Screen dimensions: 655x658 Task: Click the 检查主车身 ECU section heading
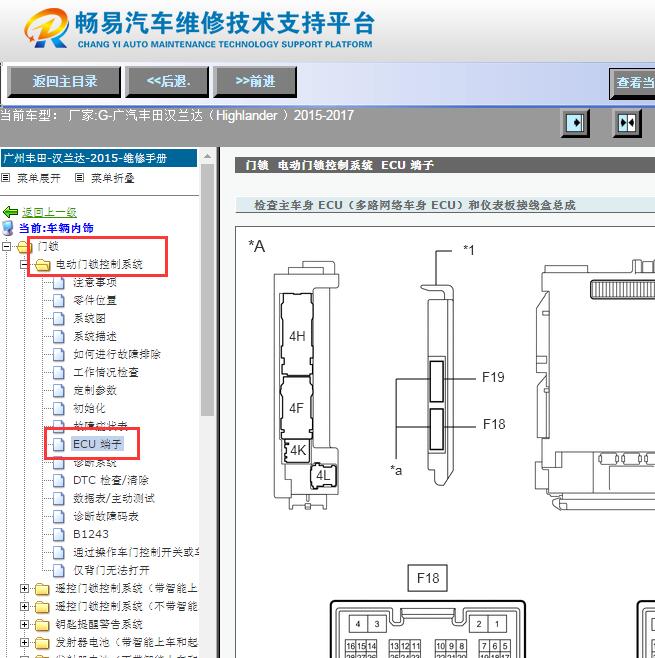(x=415, y=205)
